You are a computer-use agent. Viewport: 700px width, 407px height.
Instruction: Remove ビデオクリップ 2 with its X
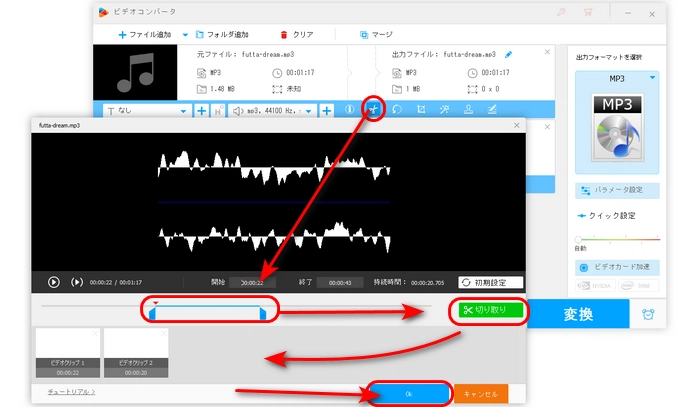[163, 333]
